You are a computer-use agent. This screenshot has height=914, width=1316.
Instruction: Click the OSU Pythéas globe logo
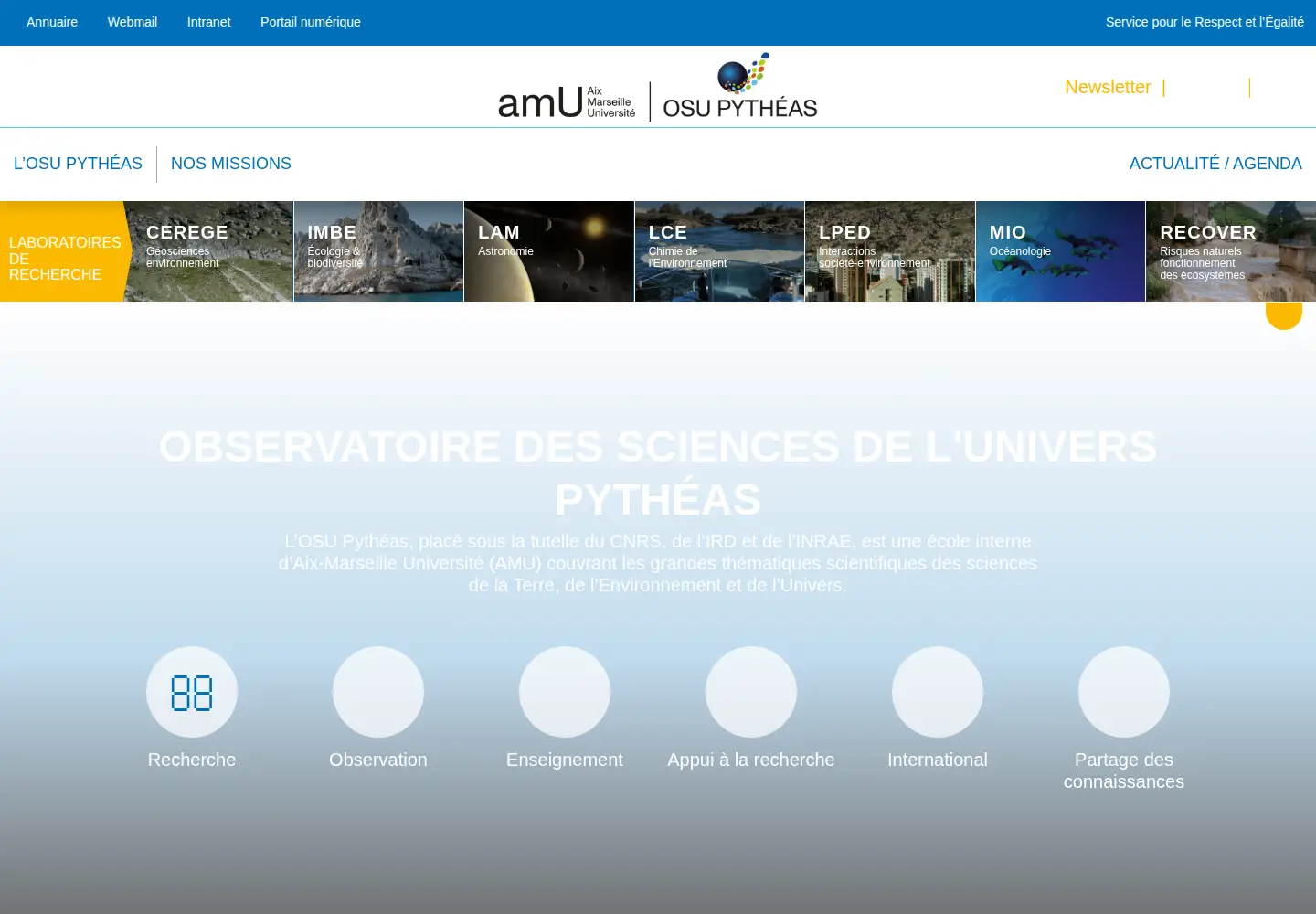click(740, 87)
